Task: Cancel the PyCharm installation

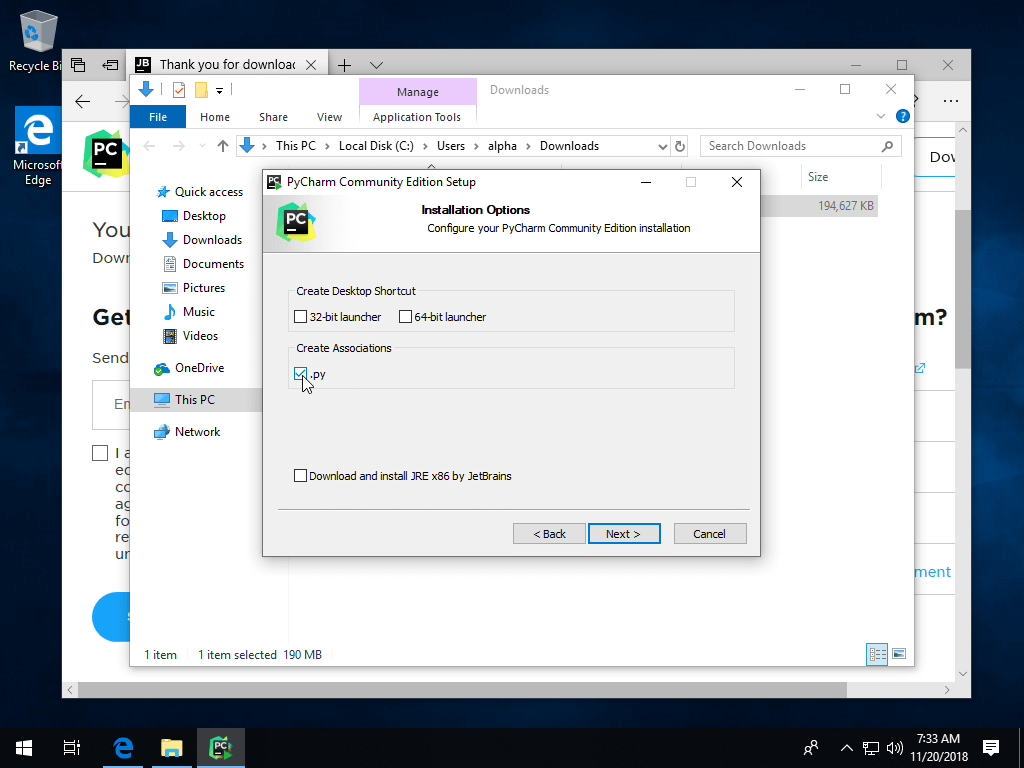Action: click(x=709, y=534)
